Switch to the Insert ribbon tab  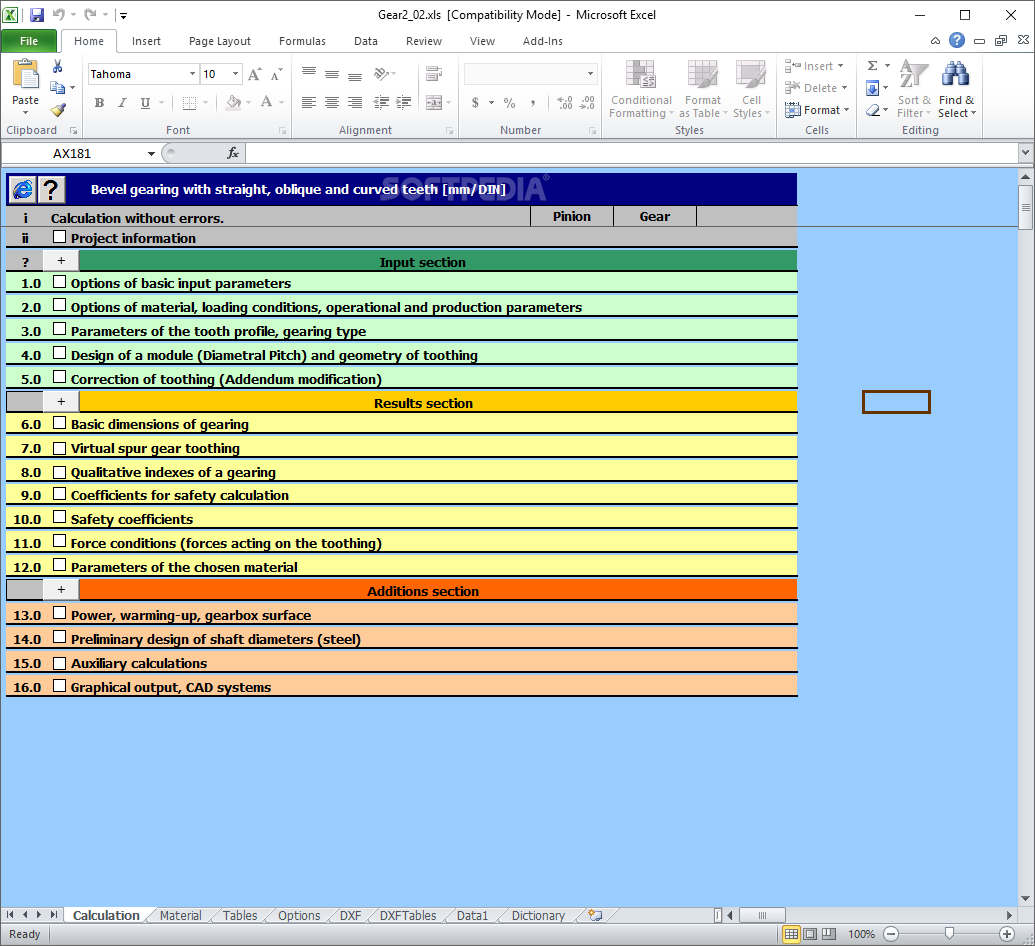[x=146, y=41]
